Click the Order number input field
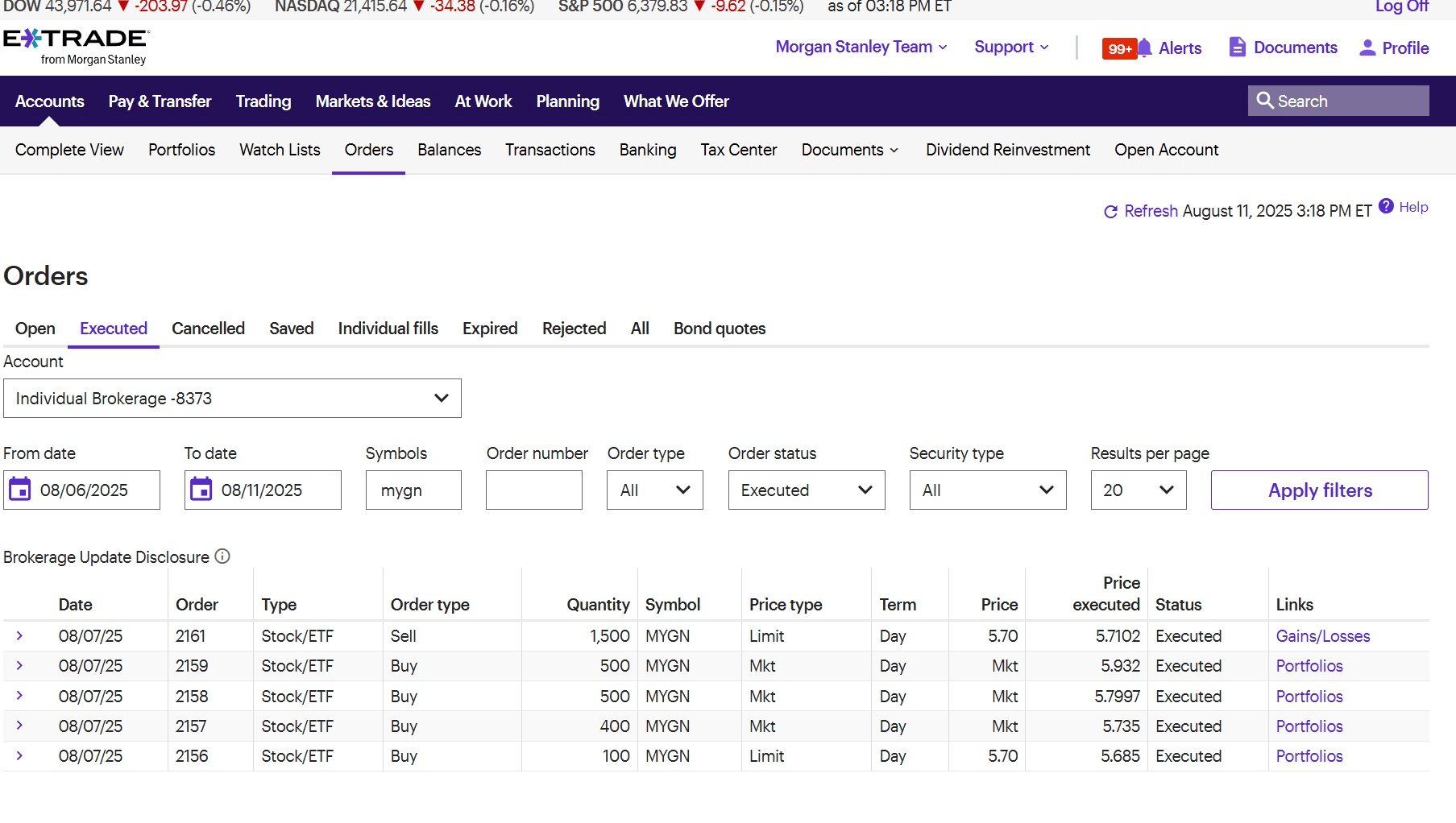 coord(533,490)
